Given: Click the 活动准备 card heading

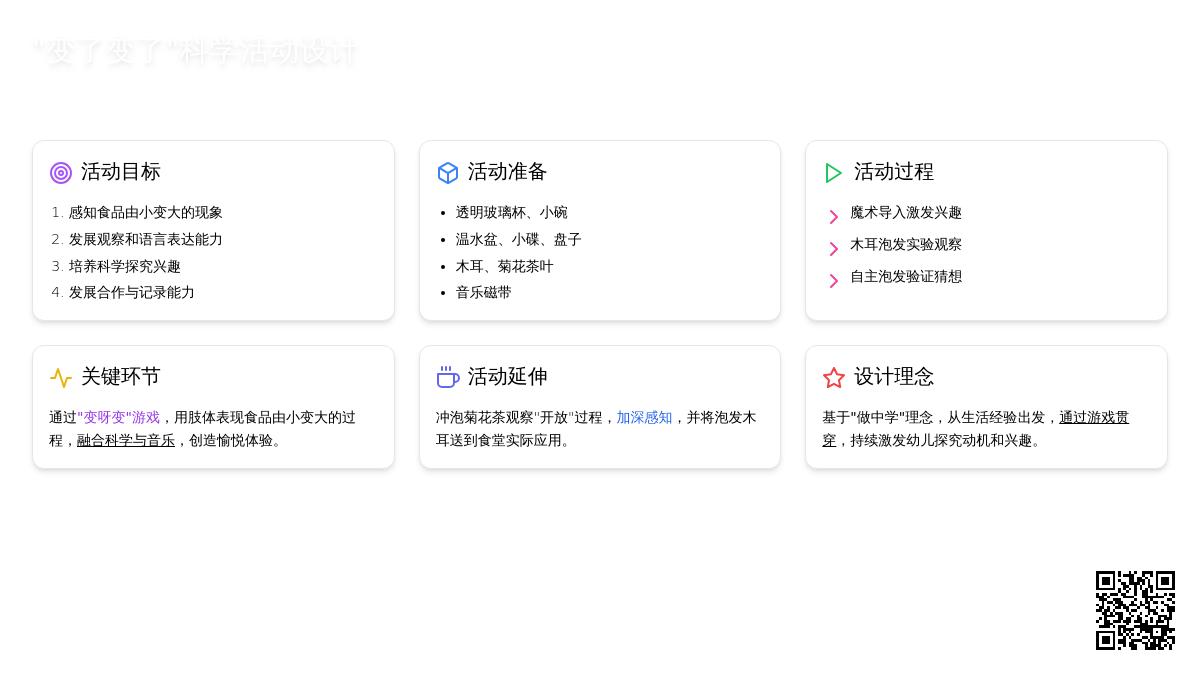Looking at the screenshot, I should point(508,172).
